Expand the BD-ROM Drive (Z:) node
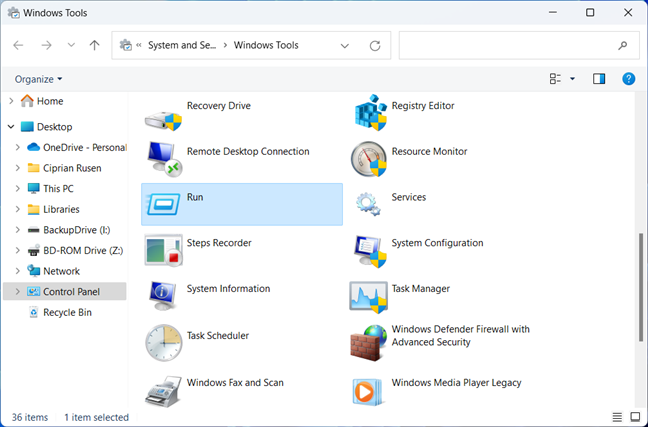The height and width of the screenshot is (427, 648). coord(17,250)
